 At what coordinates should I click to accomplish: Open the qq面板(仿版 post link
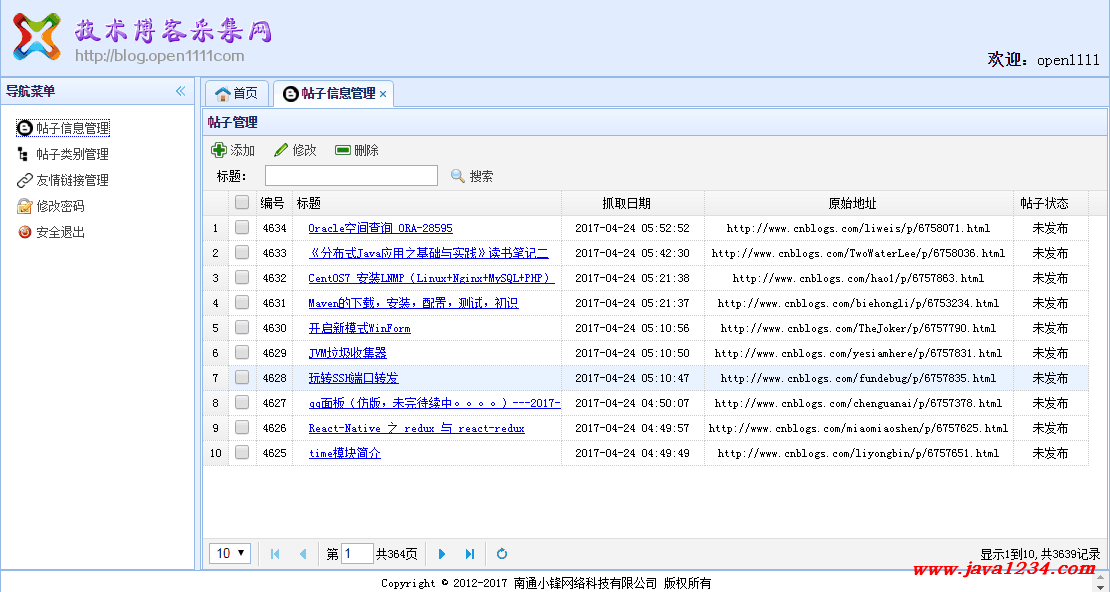pos(435,403)
